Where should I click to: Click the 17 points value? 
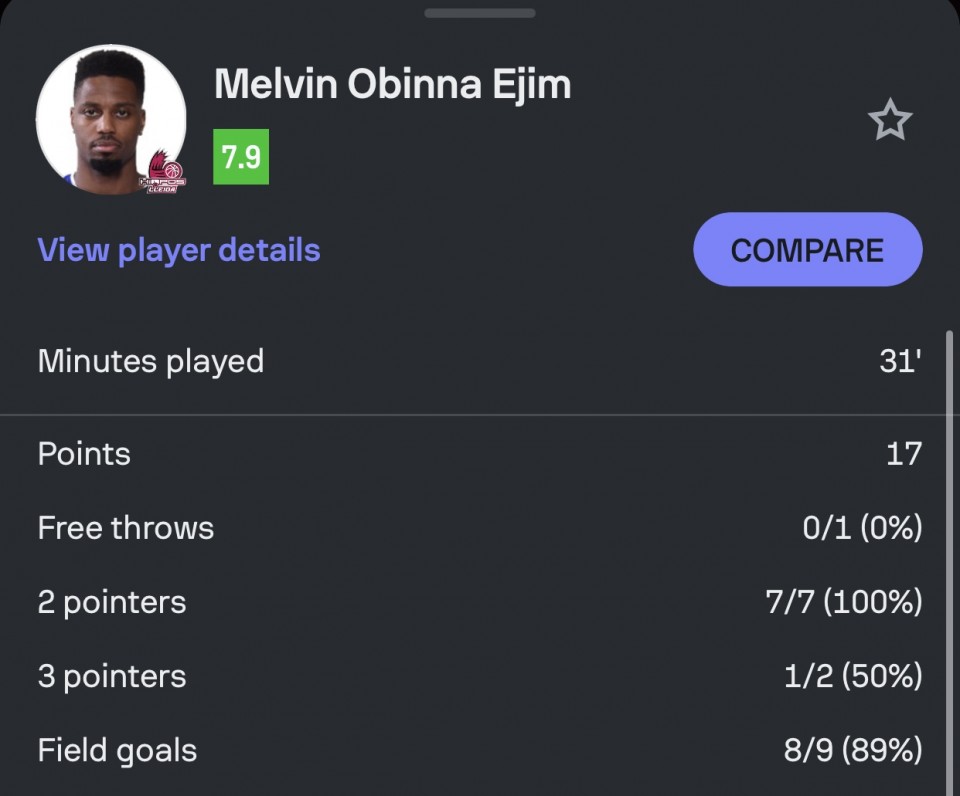903,454
